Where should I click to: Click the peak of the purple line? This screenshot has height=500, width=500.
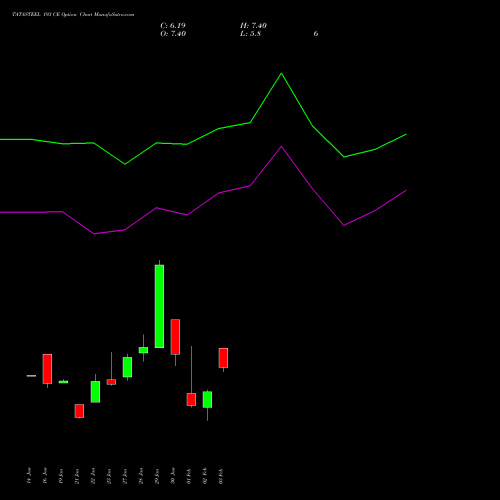coord(281,147)
